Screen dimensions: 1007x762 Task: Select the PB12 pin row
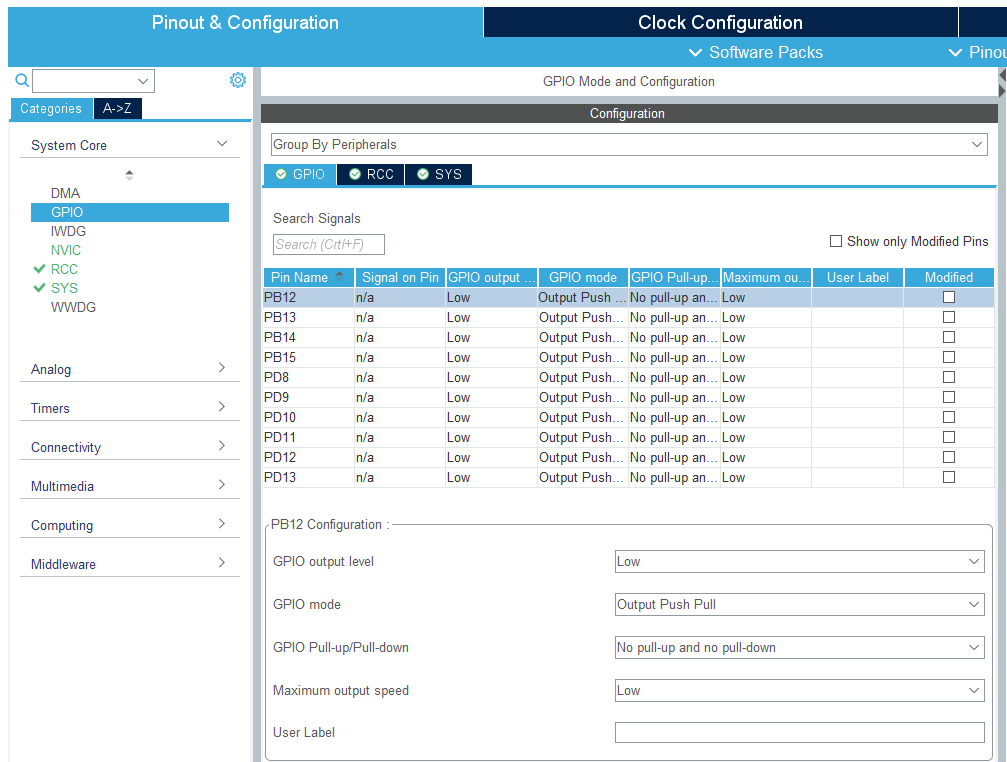point(629,297)
